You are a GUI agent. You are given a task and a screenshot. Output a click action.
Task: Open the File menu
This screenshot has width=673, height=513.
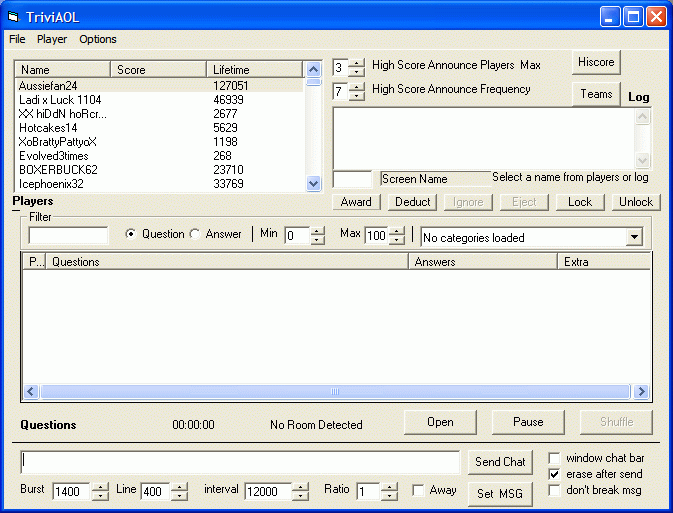pos(17,39)
